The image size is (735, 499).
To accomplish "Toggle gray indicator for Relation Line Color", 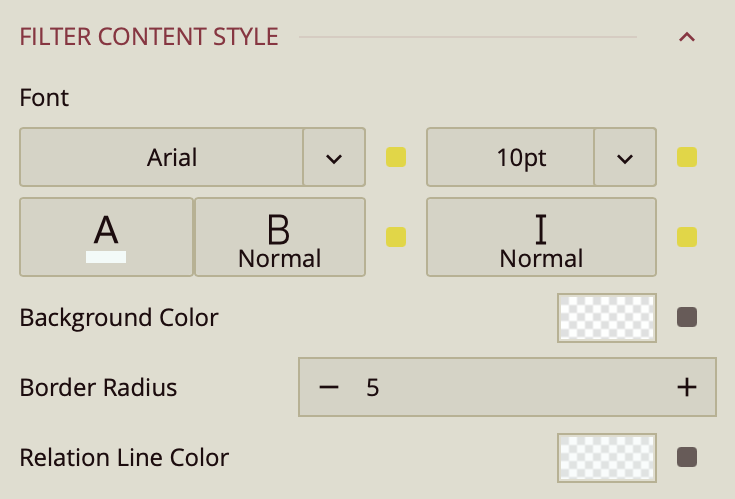I will pyautogui.click(x=687, y=458).
